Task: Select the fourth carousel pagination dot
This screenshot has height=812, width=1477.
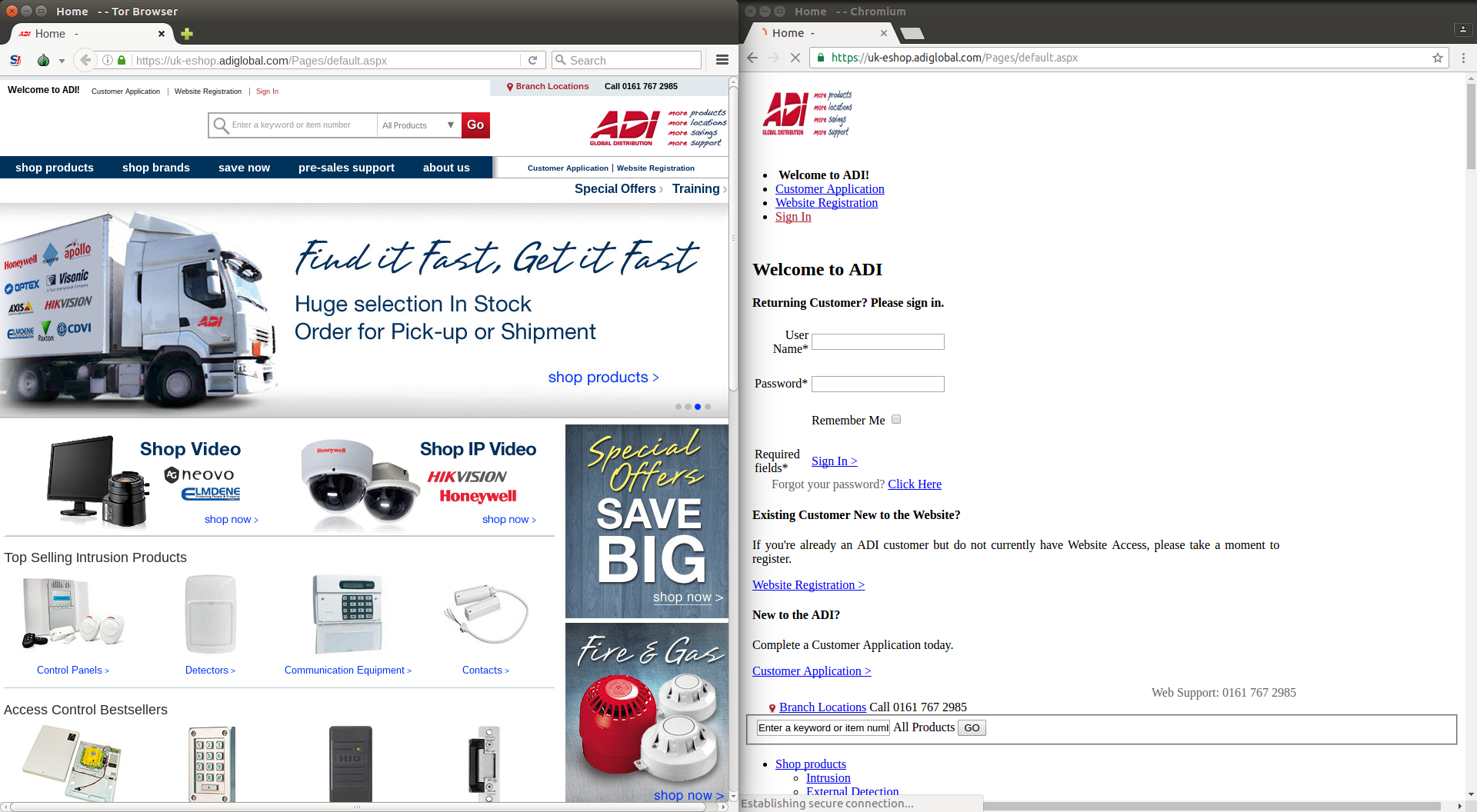Action: point(708,407)
